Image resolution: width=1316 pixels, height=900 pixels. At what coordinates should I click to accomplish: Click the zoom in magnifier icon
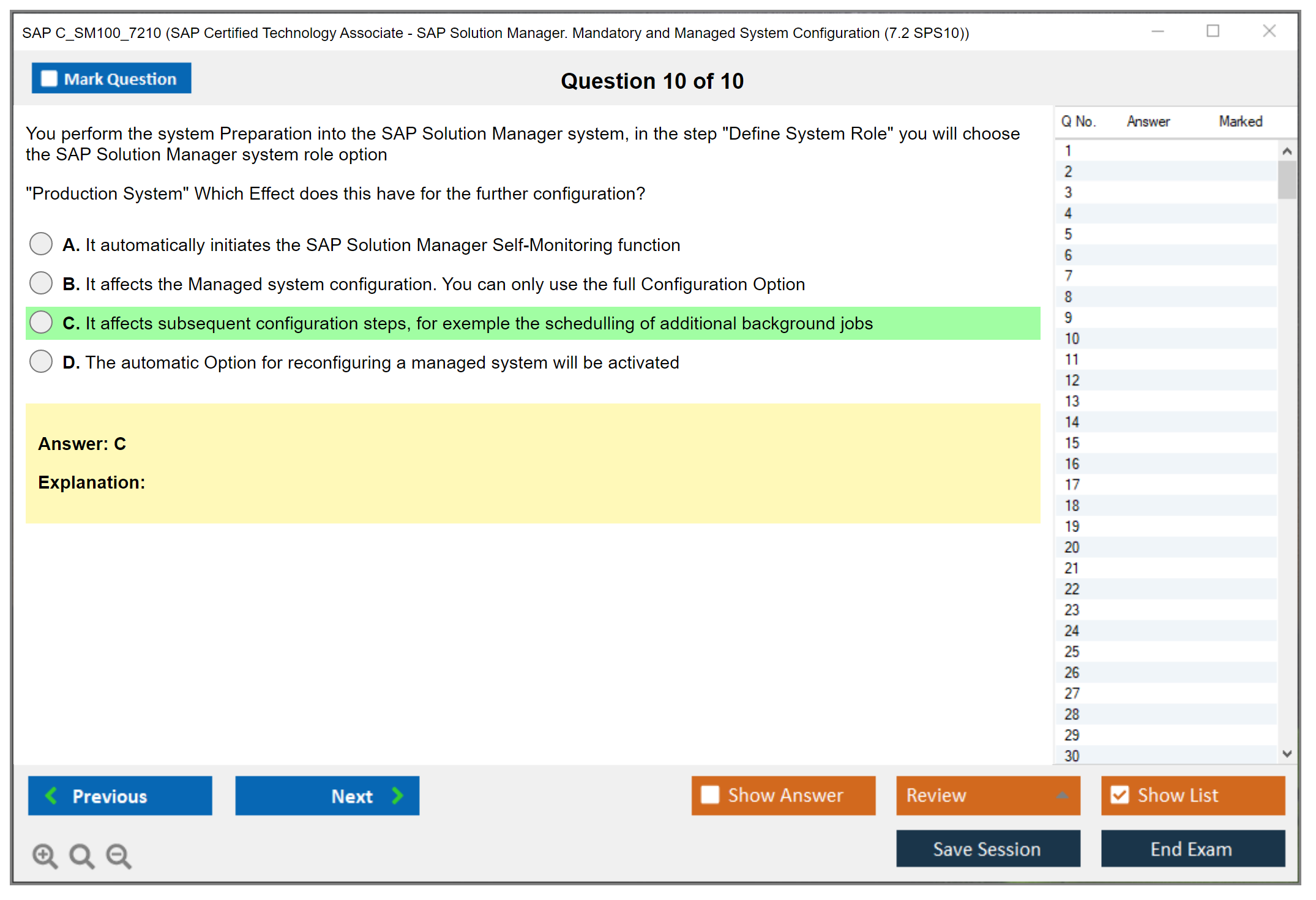44,855
